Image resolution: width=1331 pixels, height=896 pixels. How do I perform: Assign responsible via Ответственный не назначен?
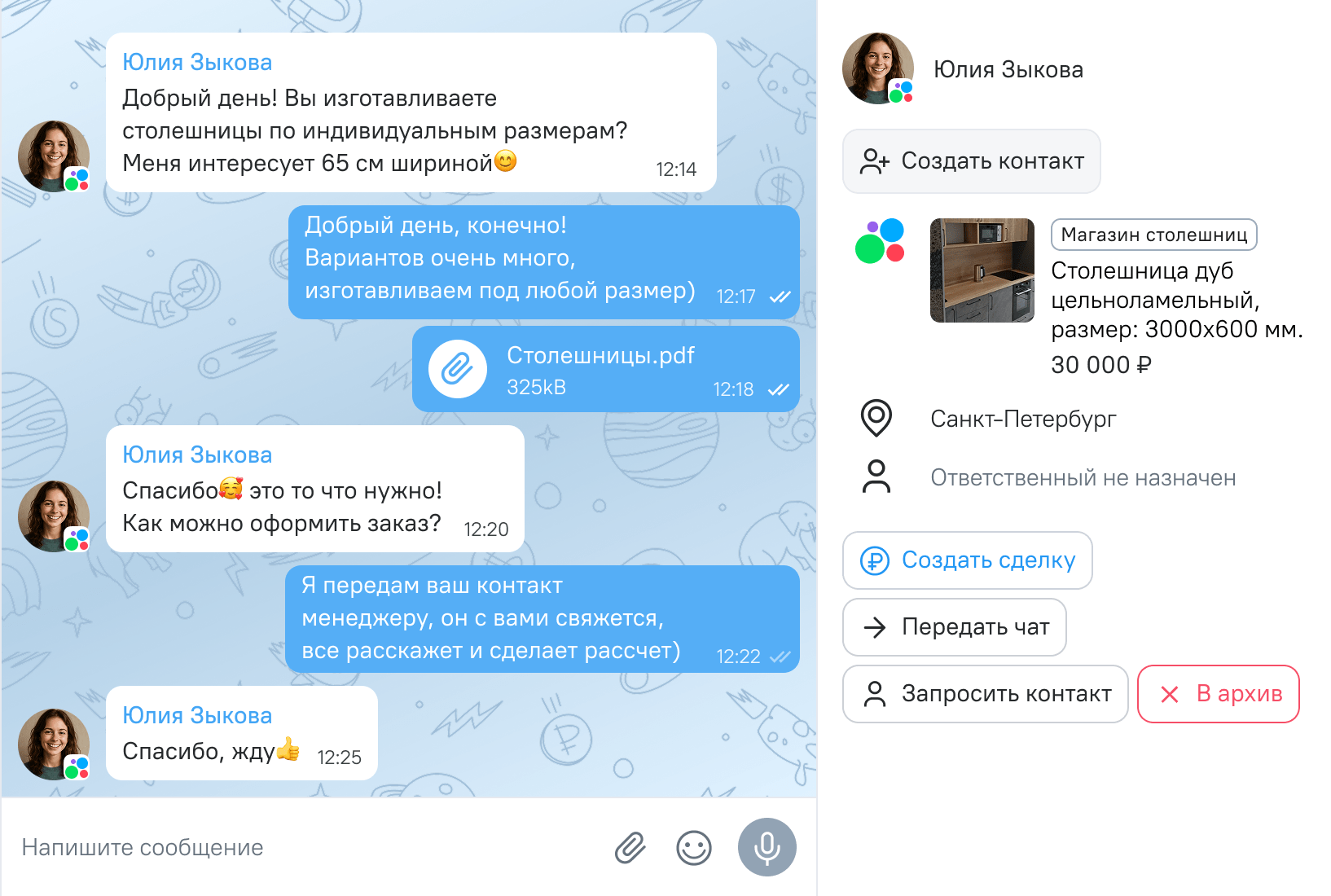point(1083,477)
